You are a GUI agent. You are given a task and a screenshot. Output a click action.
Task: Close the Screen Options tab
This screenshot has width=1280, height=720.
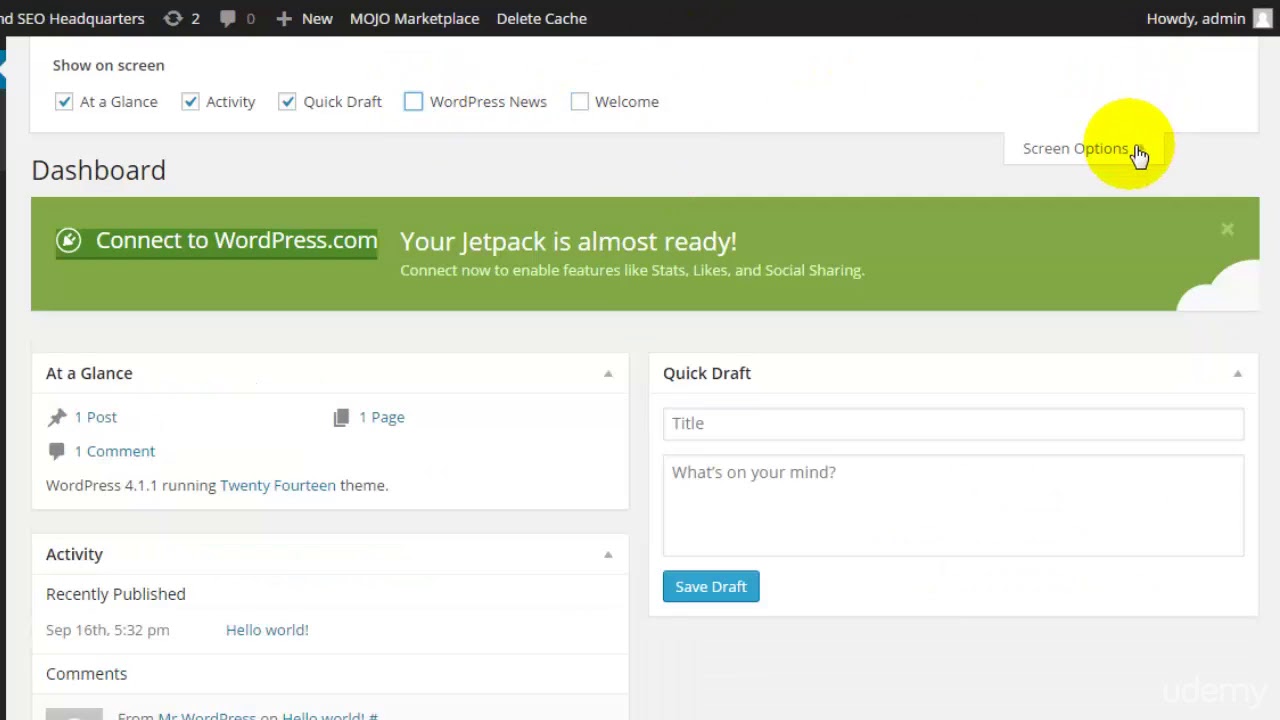tap(1084, 148)
